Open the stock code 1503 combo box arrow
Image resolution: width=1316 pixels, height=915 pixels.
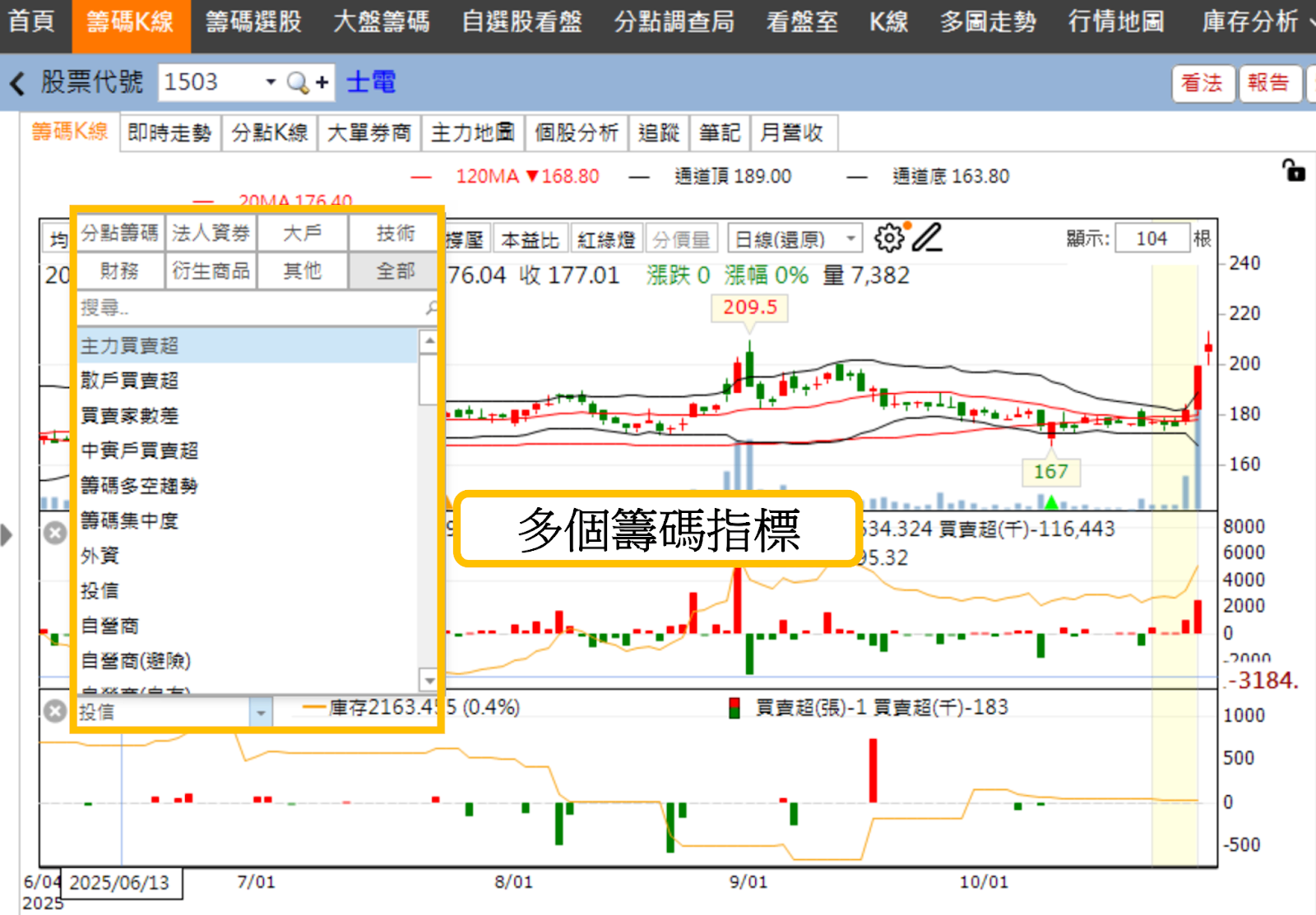271,82
